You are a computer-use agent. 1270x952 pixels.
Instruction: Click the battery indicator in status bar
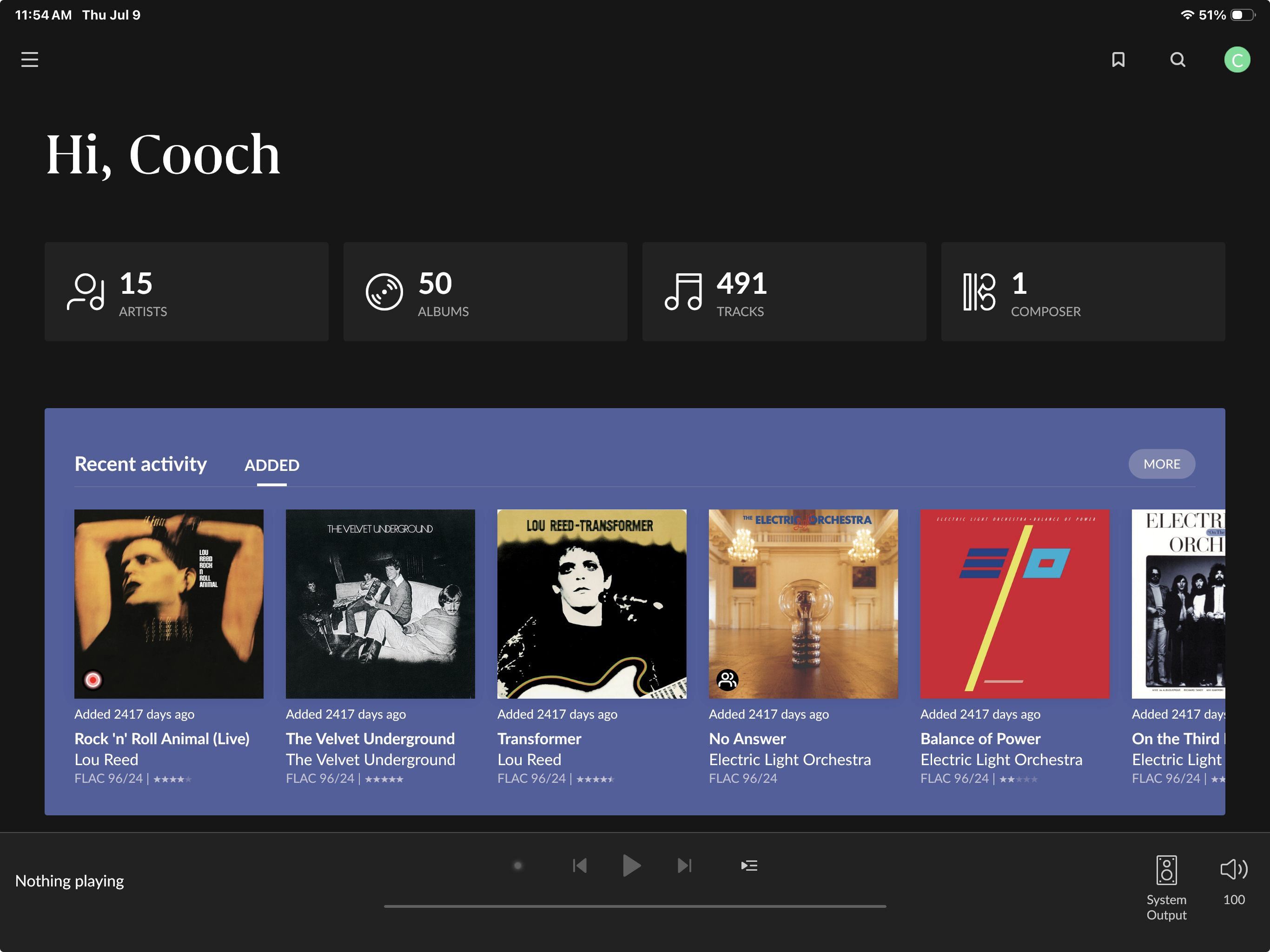point(1243,15)
